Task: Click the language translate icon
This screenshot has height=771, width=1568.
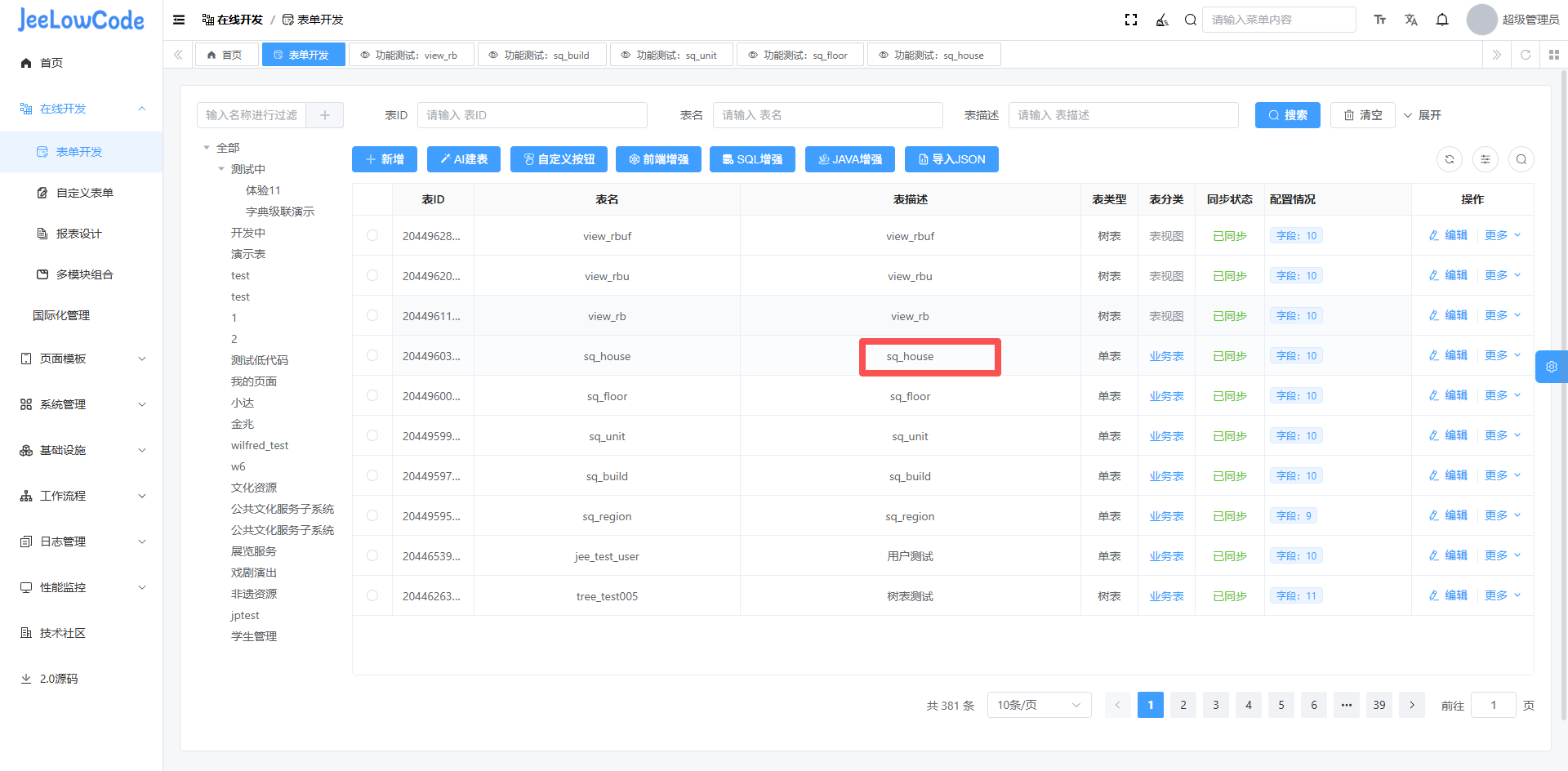Action: 1411,20
